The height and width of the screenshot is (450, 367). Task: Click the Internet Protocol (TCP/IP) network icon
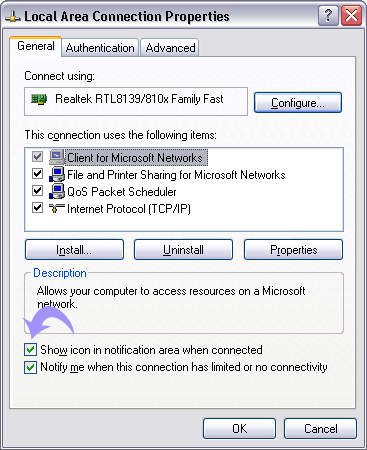click(57, 208)
